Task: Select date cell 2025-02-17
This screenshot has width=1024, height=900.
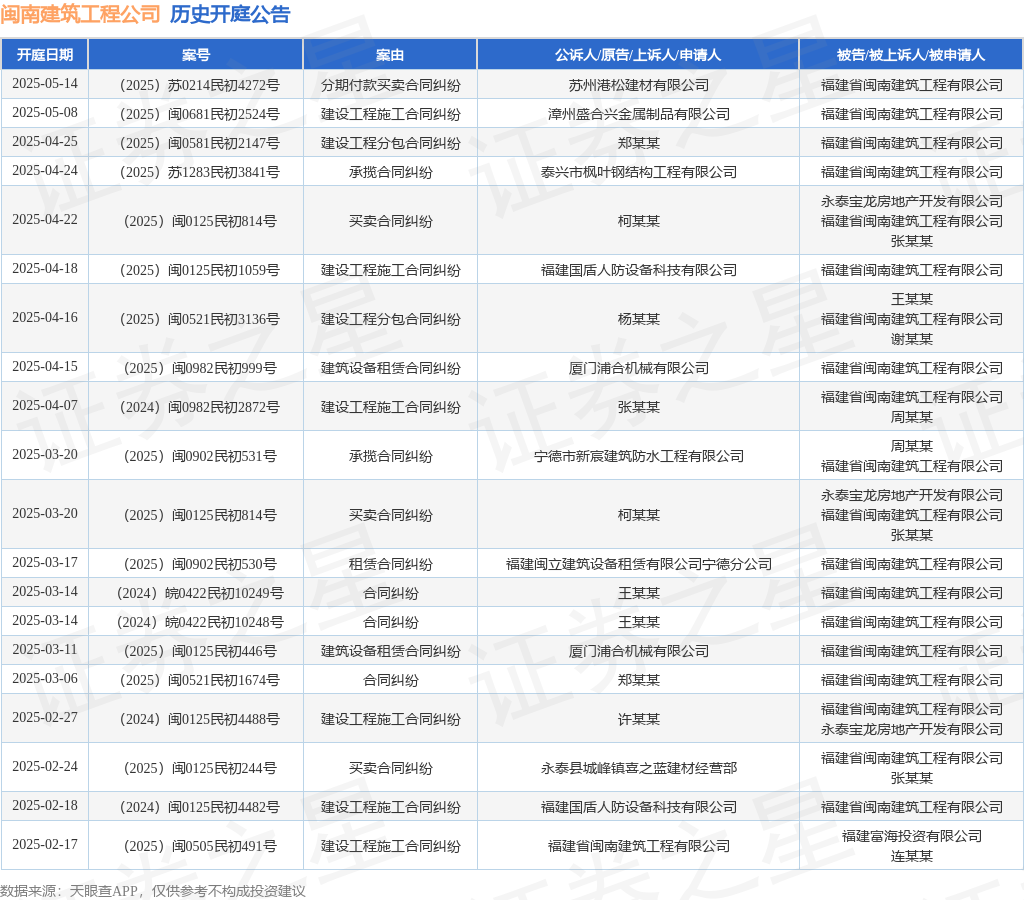Action: coord(44,845)
